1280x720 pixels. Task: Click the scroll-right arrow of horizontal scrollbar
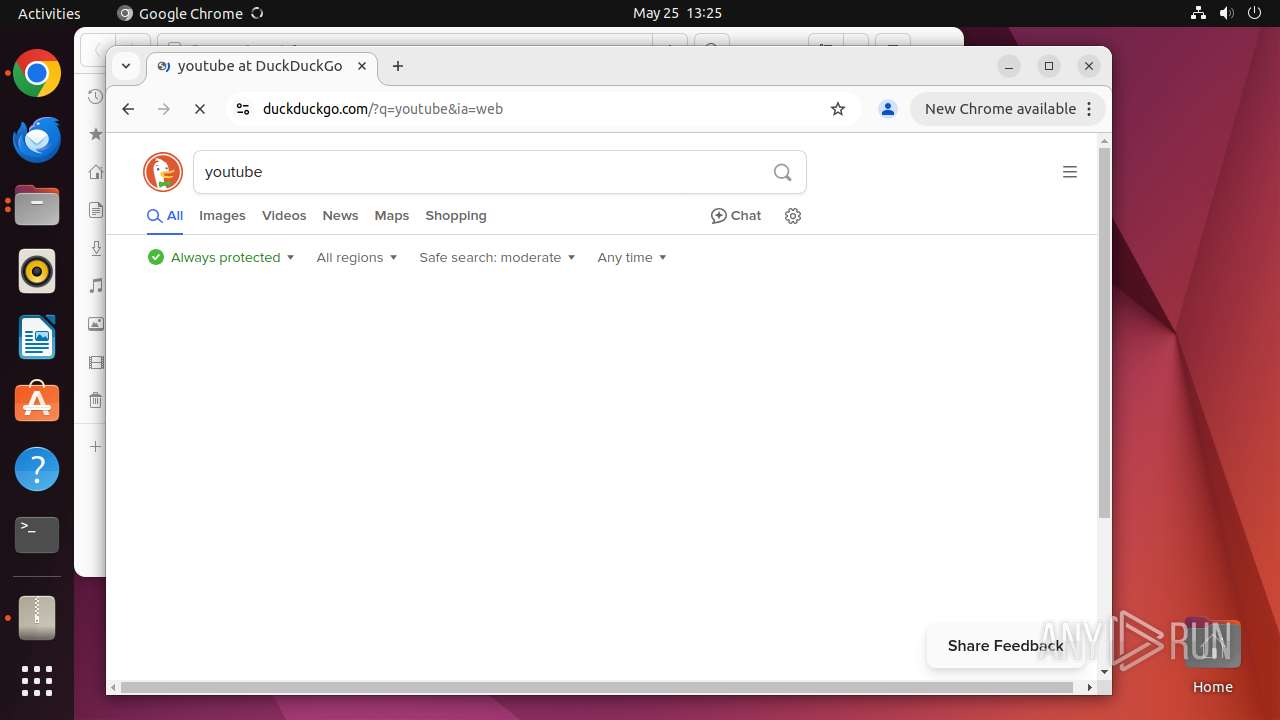pos(1090,687)
